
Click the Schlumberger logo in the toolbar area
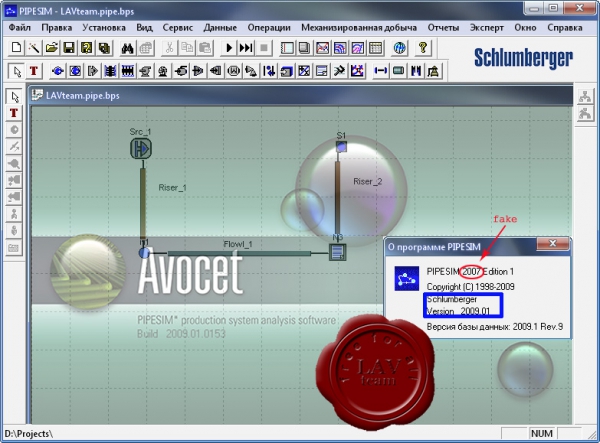(523, 59)
